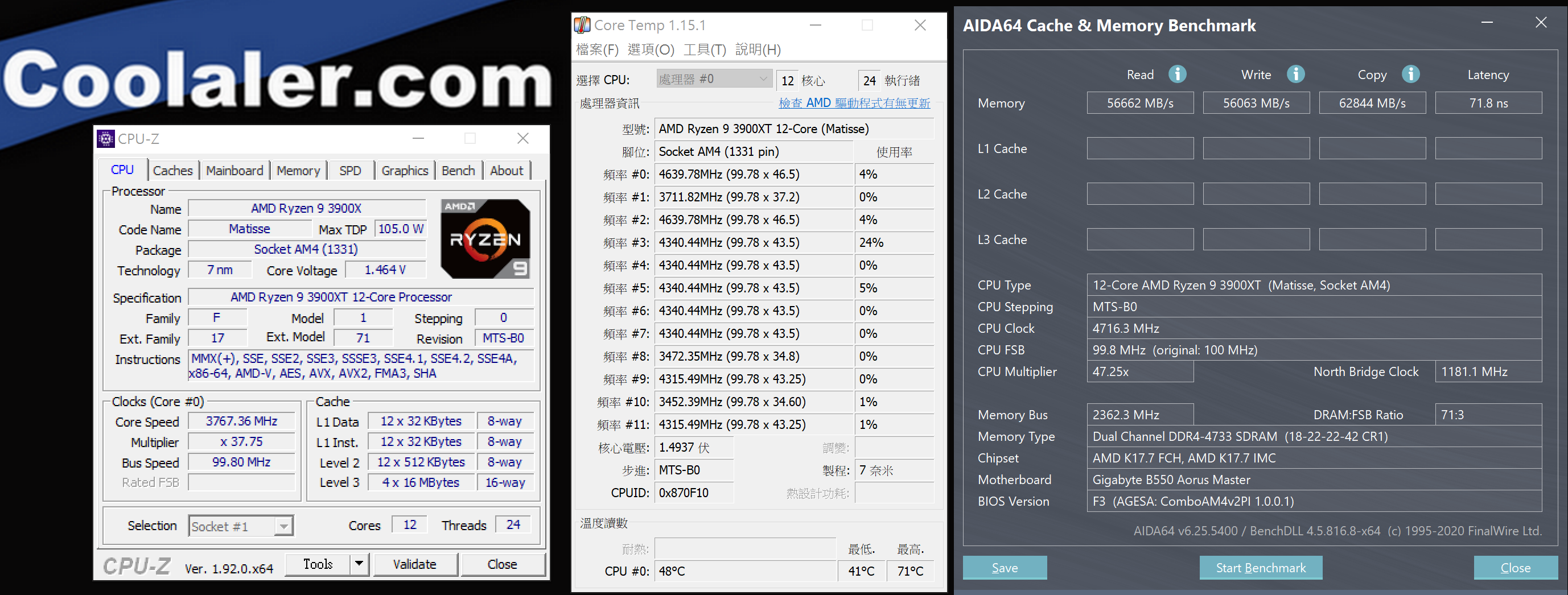This screenshot has width=1568, height=595.
Task: Click the Memory Latency 71.8 ns field
Action: pyautogui.click(x=1488, y=103)
